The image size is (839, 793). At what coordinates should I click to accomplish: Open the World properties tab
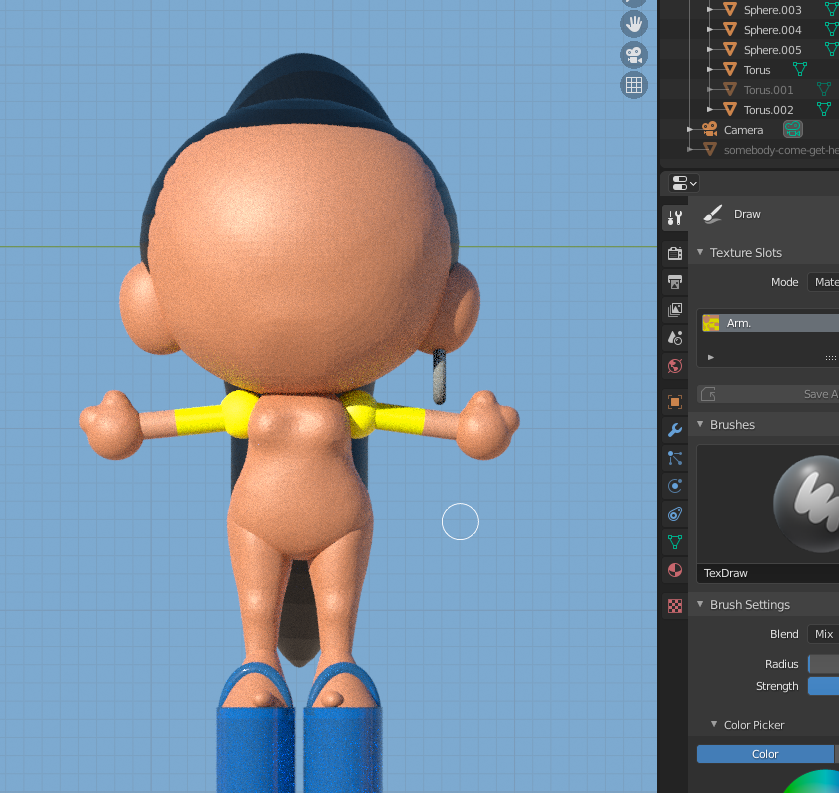click(x=675, y=366)
